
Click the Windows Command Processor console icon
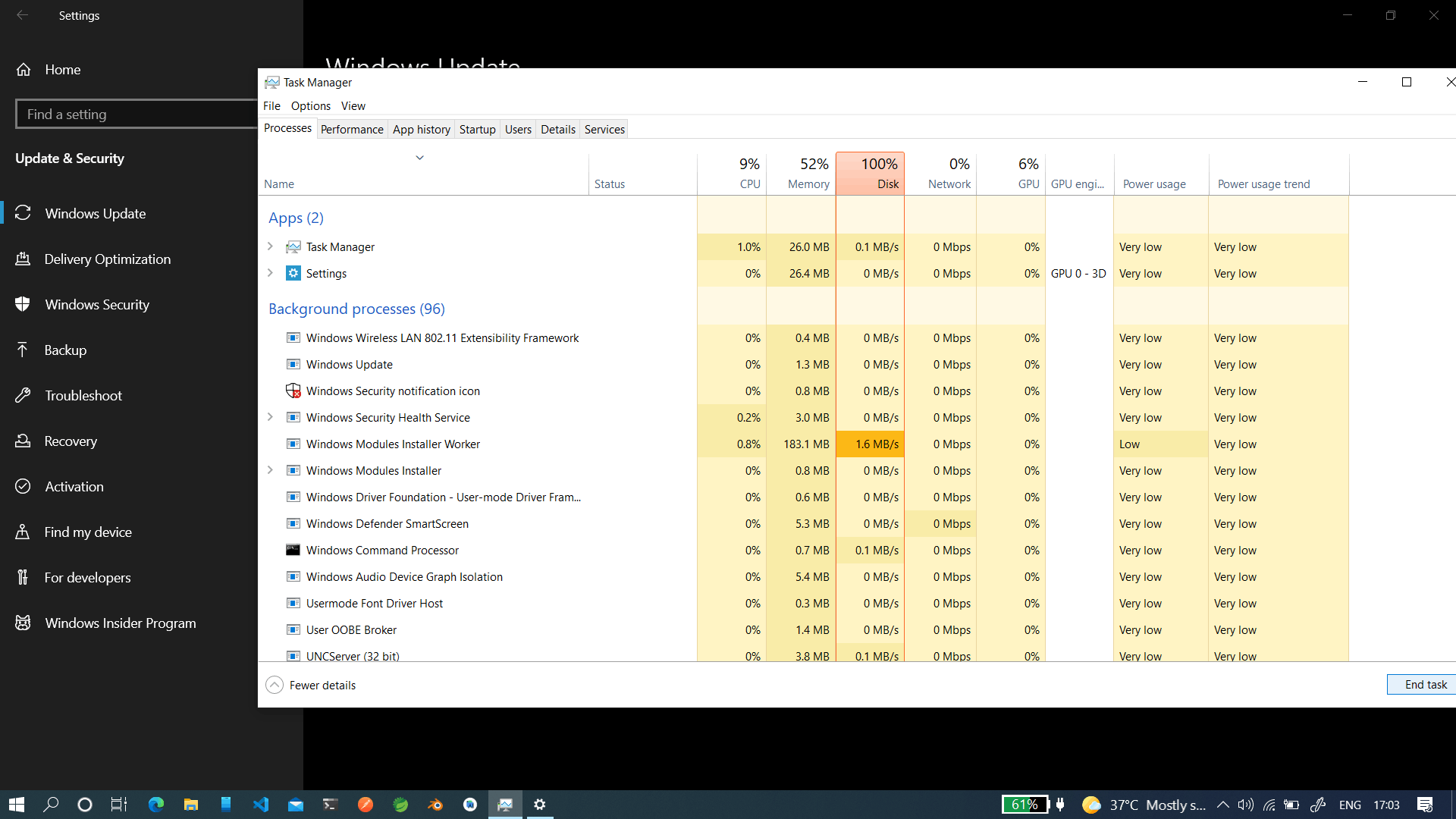click(x=293, y=551)
